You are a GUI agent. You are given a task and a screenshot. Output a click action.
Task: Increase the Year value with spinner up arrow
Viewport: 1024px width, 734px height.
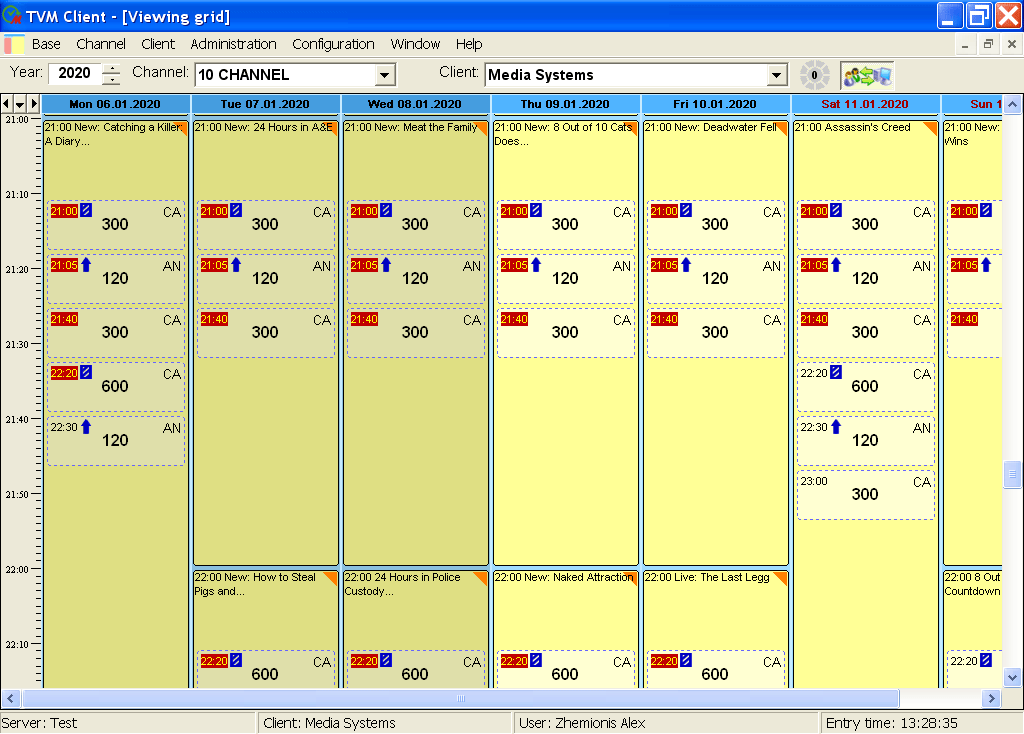pyautogui.click(x=111, y=69)
